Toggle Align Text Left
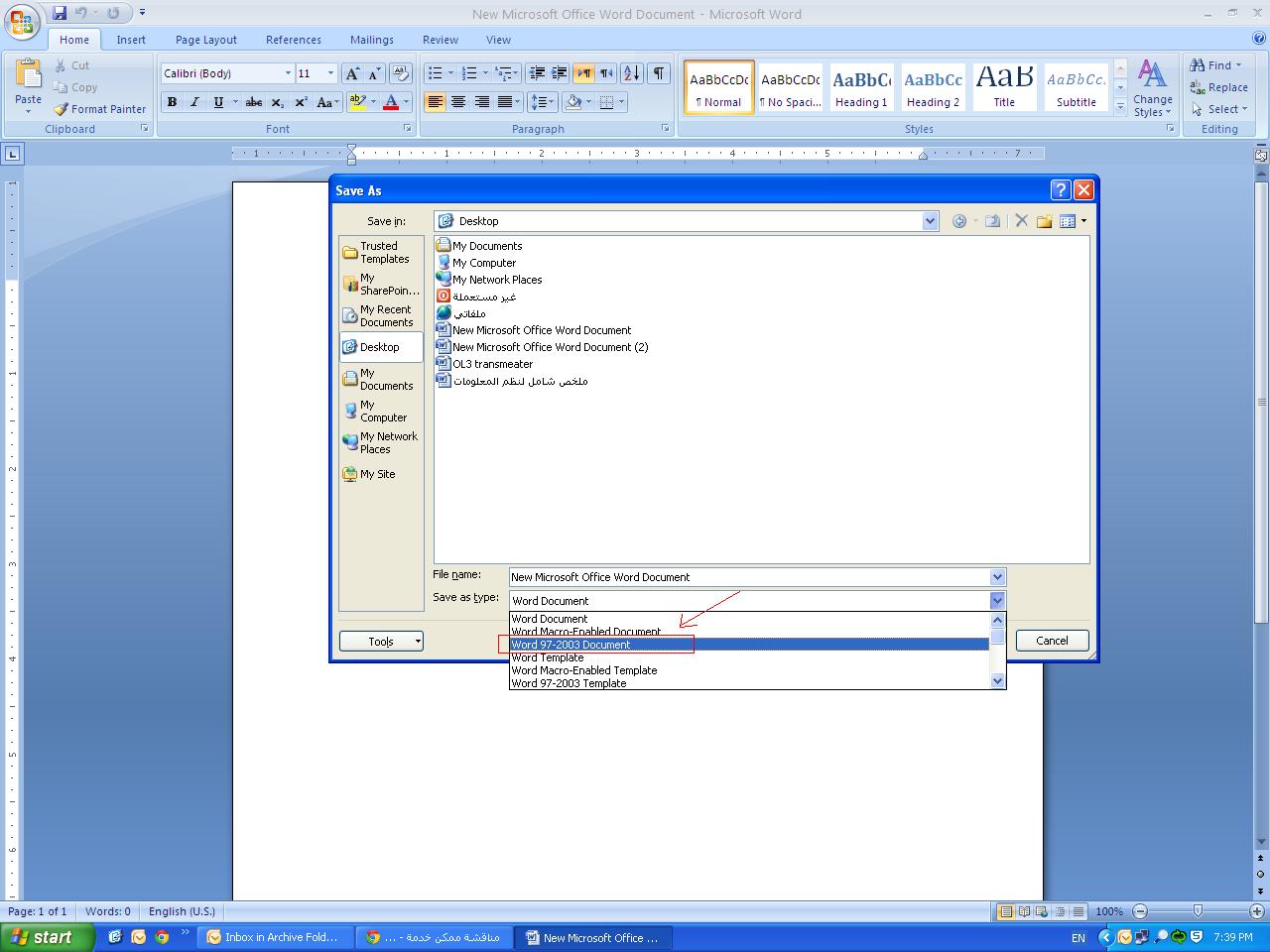 click(435, 102)
